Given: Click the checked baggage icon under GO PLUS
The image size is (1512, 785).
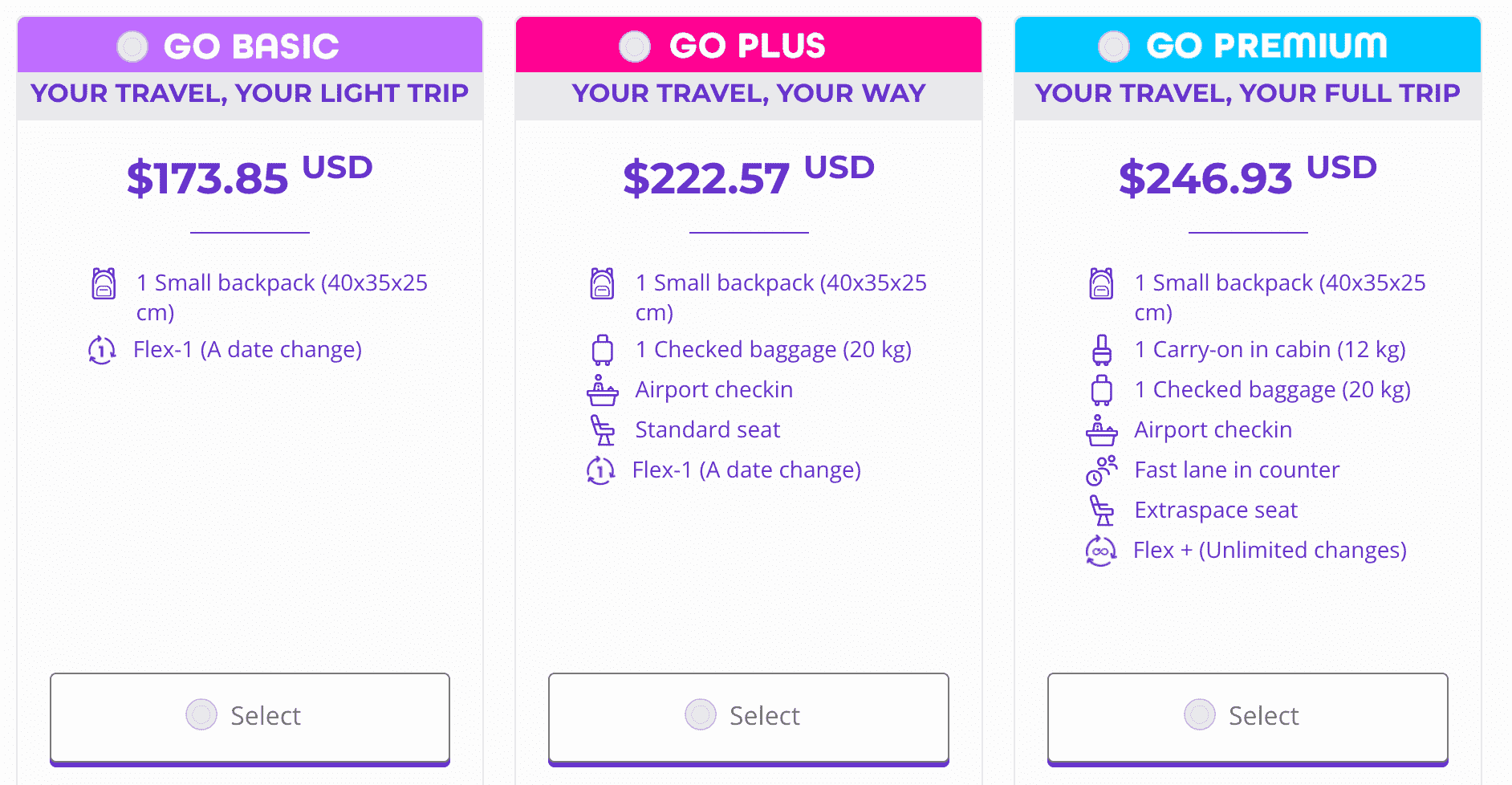Looking at the screenshot, I should (x=603, y=350).
